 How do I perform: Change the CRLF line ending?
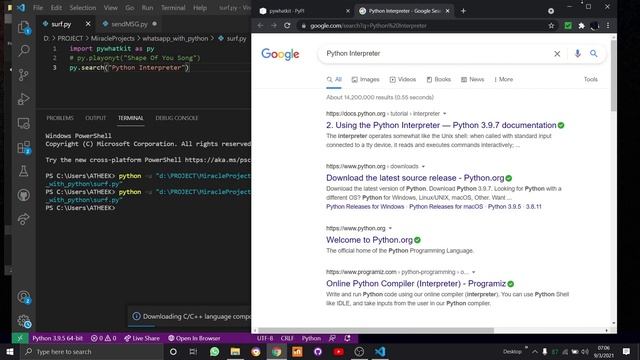click(287, 338)
